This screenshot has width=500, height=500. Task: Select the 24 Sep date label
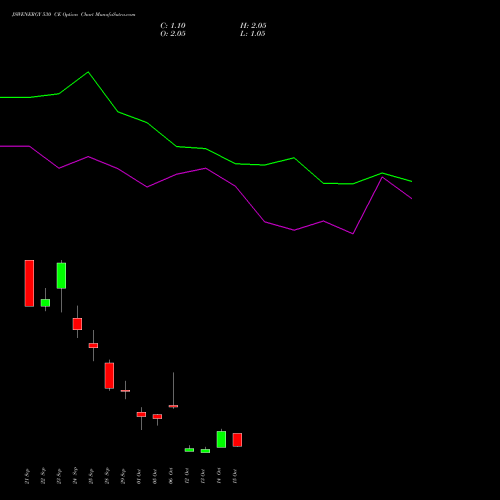pos(75,476)
